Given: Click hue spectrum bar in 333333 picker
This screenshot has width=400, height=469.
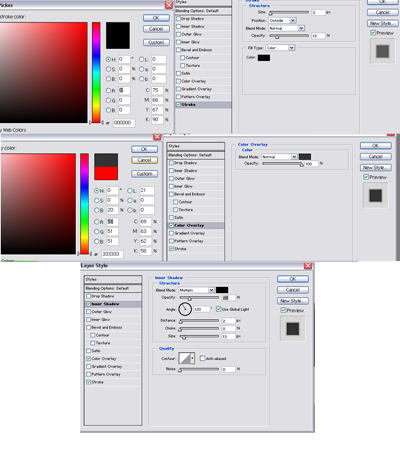Looking at the screenshot, I should point(85,204).
